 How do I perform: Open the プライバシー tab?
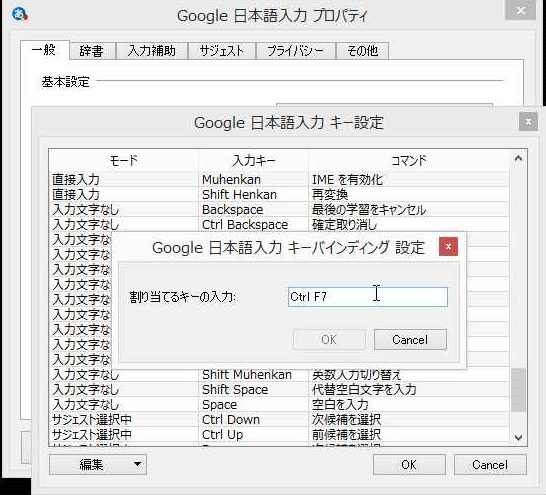tap(295, 51)
